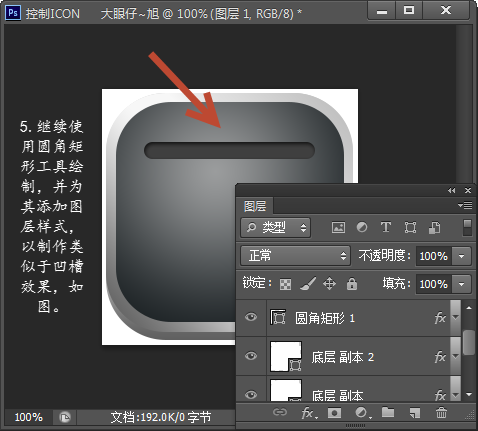Screen dimensions: 478x431
Task: Click fx indicator on 底层 副本 layer
Action: point(440,396)
